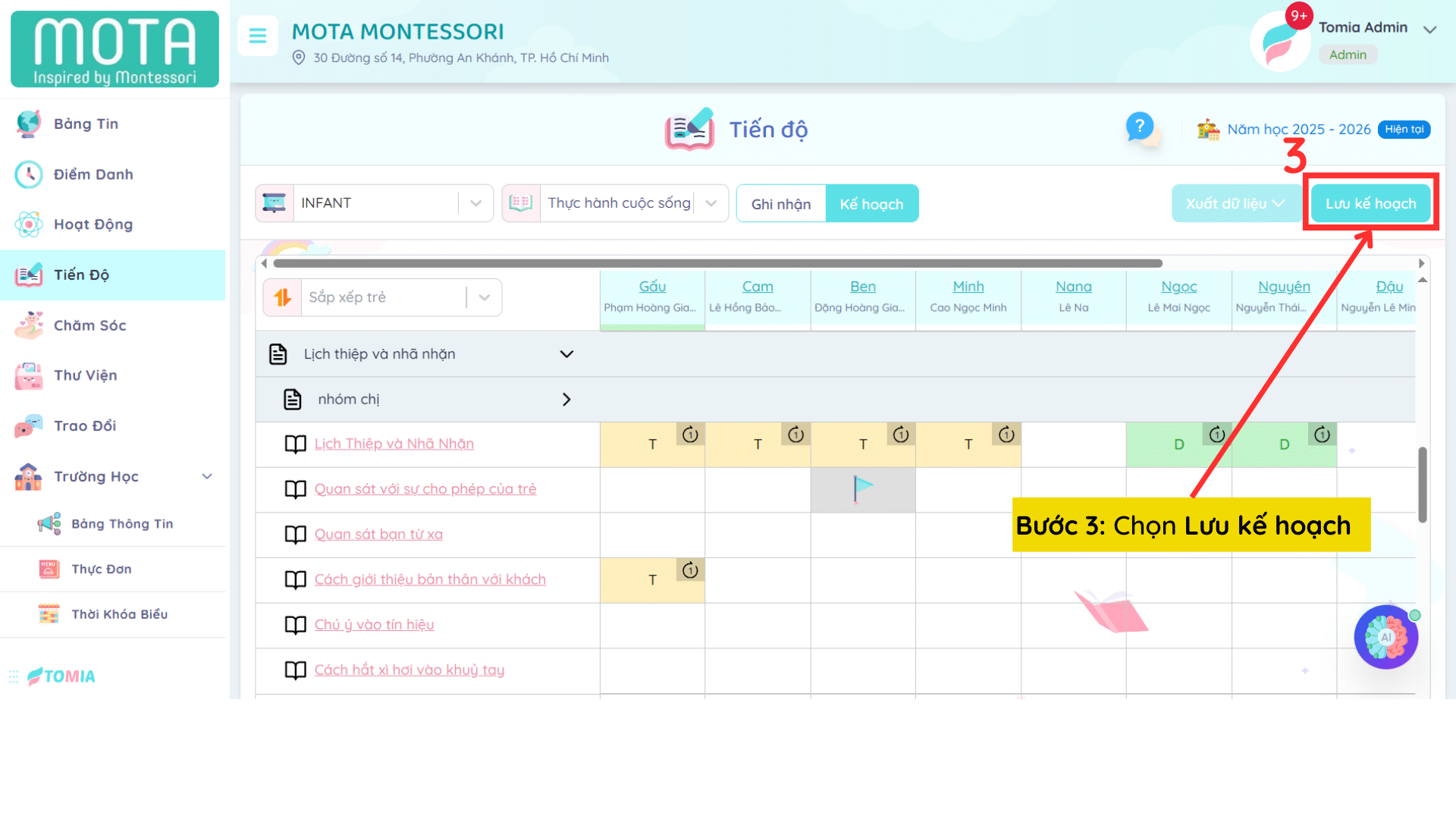Click the horizontal scrollbar above the student columns
The width and height of the screenshot is (1456, 819).
click(717, 263)
